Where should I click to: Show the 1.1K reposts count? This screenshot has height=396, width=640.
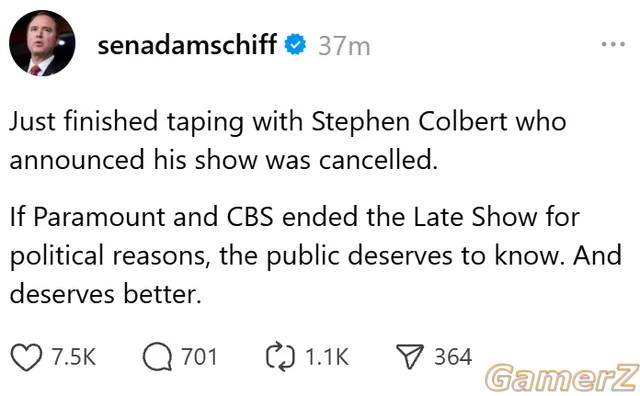click(327, 357)
